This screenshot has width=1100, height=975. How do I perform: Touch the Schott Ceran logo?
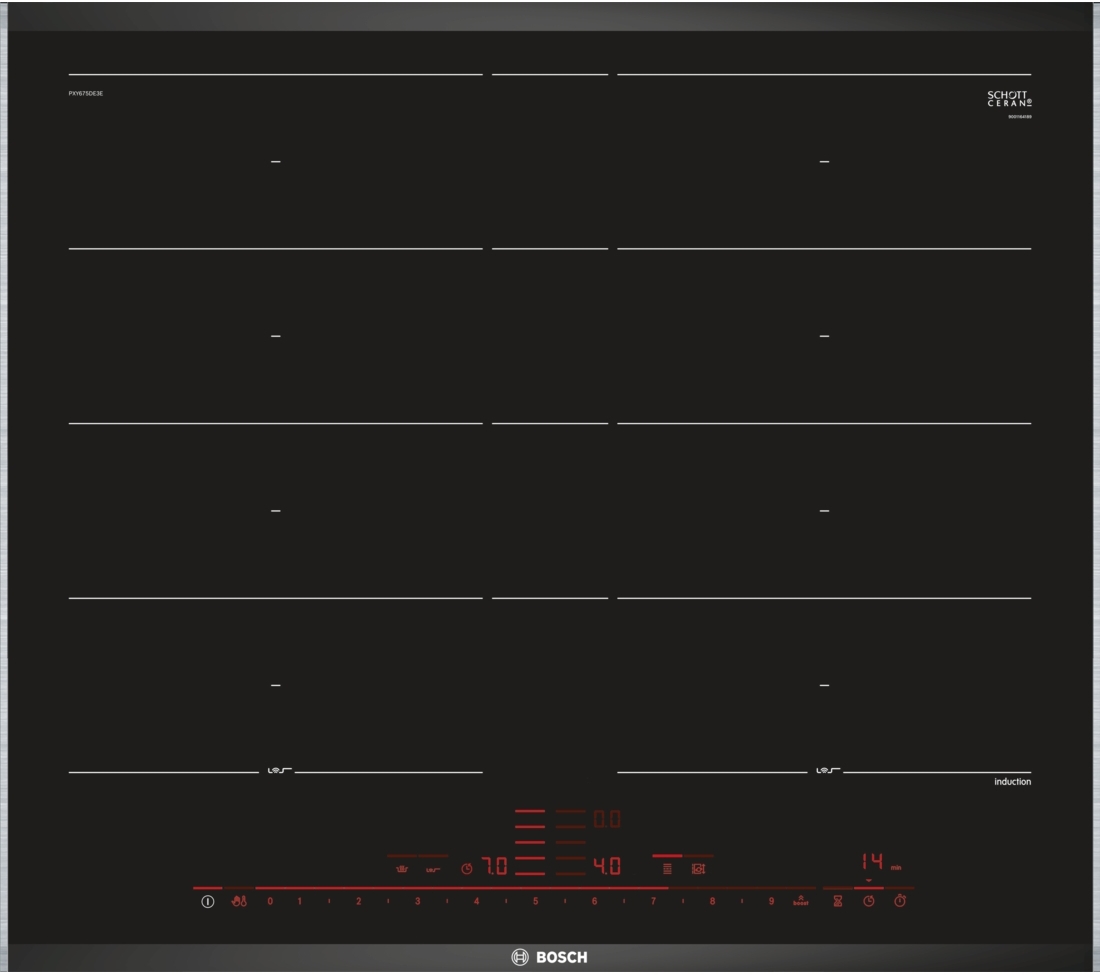click(x=1009, y=99)
